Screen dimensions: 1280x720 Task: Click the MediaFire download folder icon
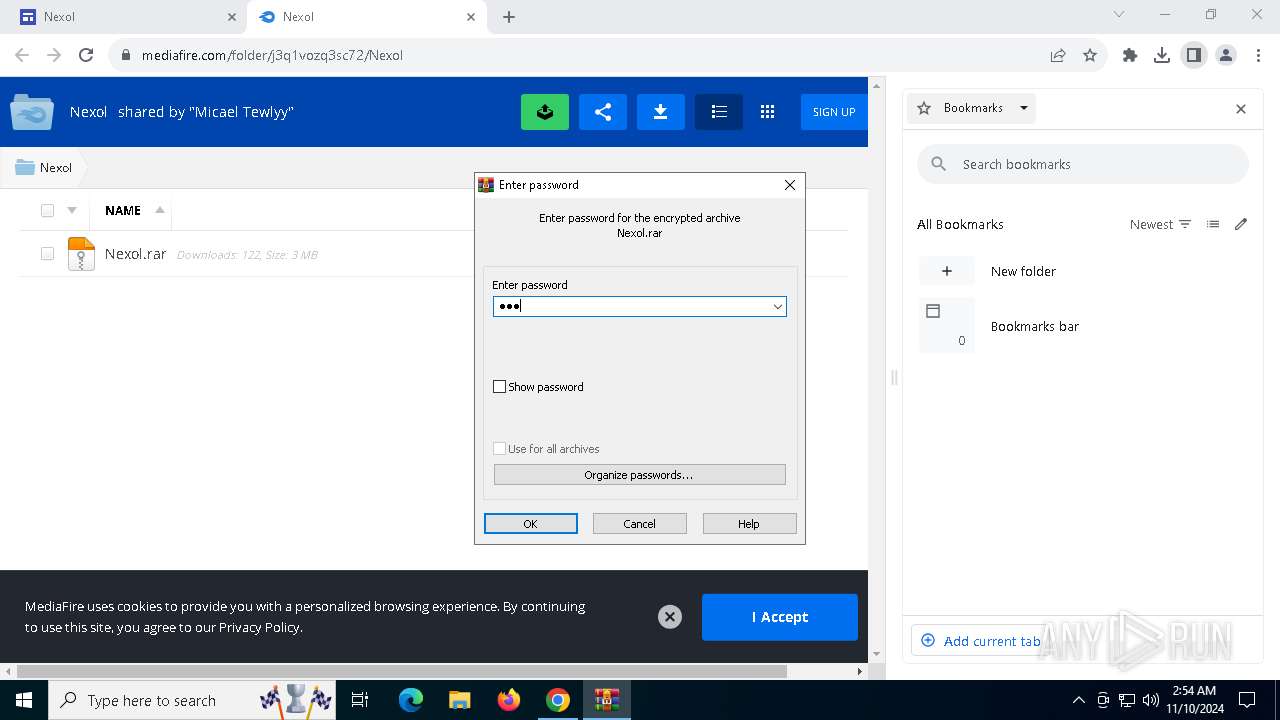pyautogui.click(x=661, y=112)
